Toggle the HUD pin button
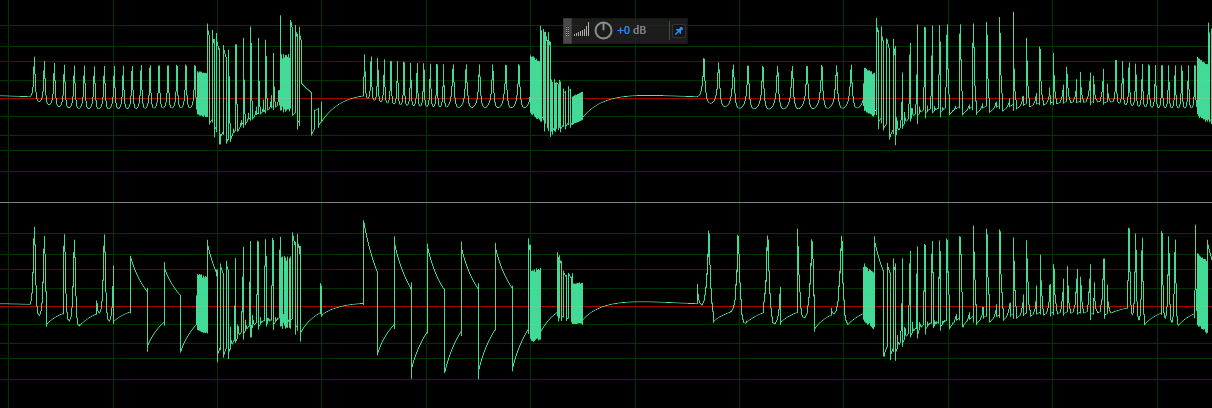 [678, 31]
